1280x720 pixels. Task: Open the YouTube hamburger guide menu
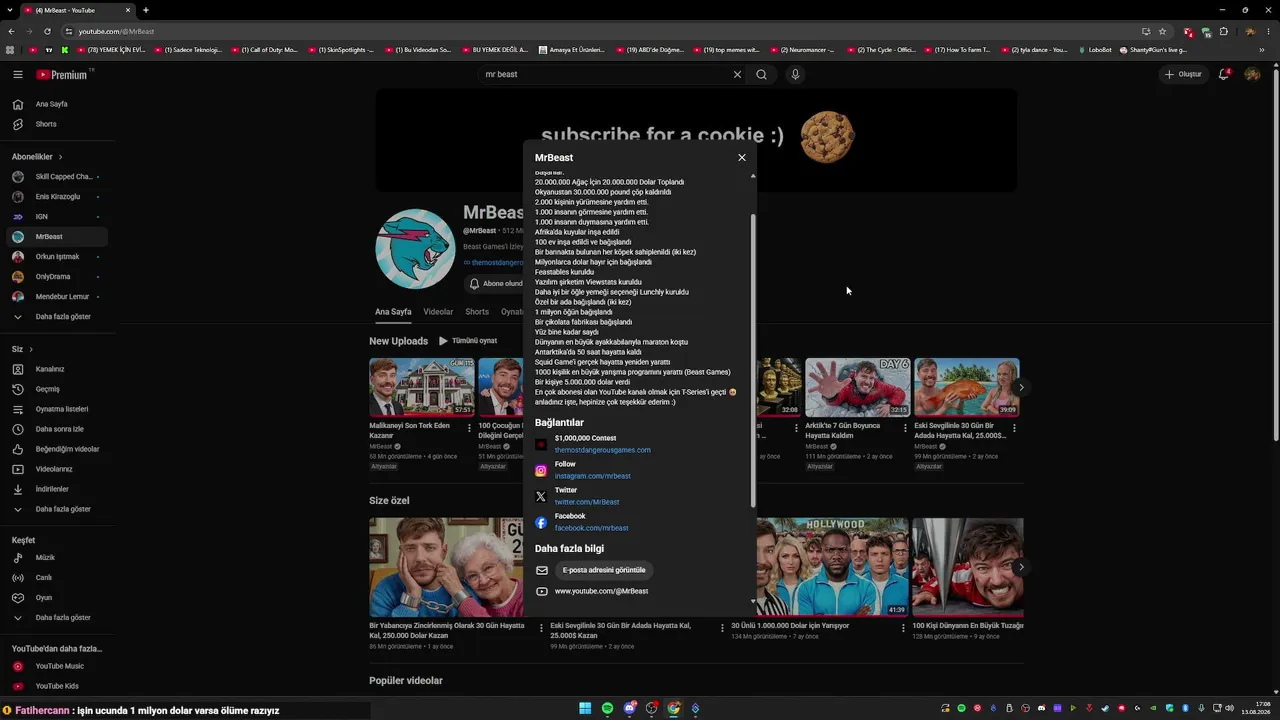click(17, 74)
